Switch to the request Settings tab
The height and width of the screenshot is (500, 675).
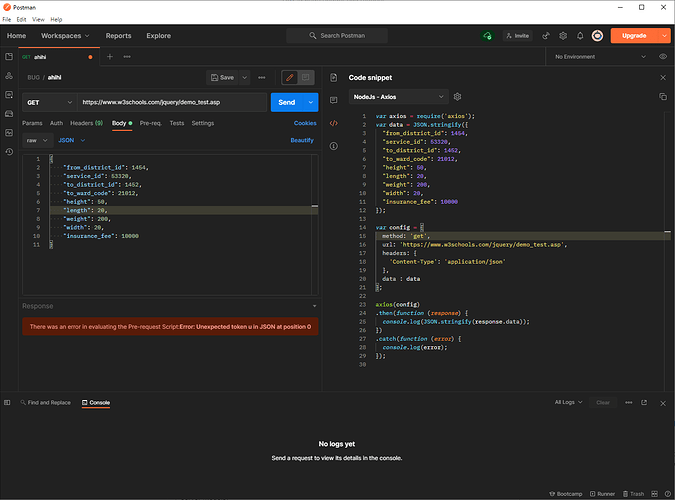click(203, 123)
